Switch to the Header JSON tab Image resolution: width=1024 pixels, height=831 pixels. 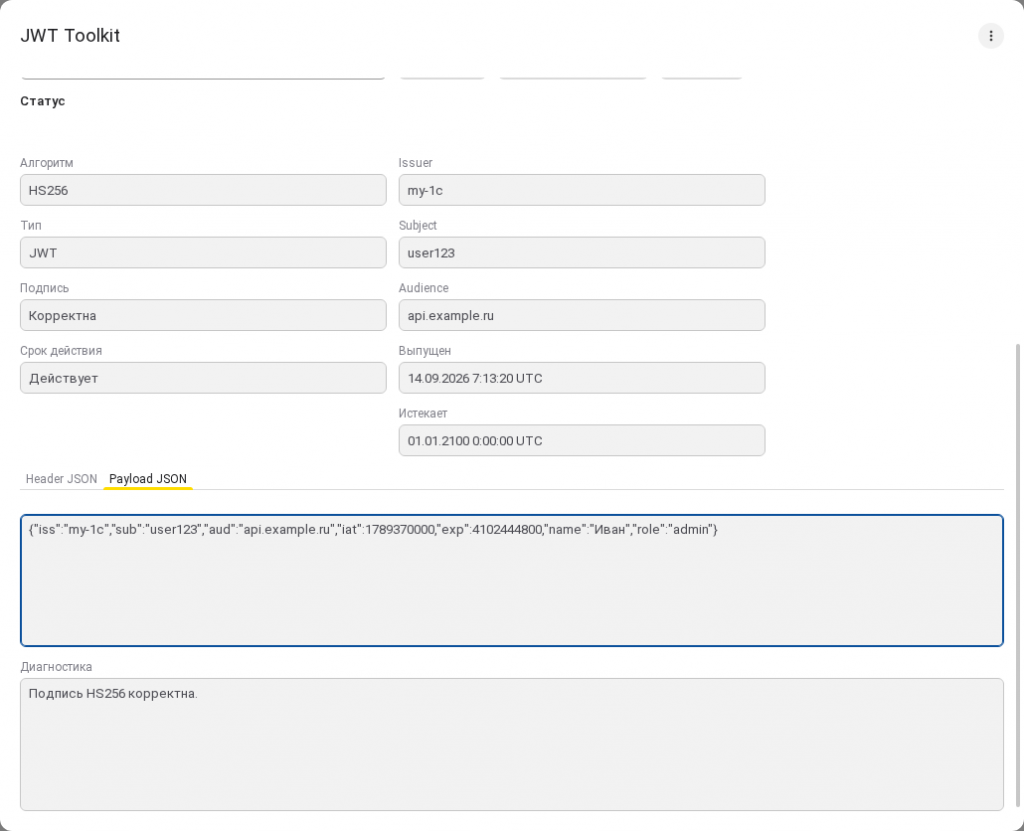click(61, 479)
